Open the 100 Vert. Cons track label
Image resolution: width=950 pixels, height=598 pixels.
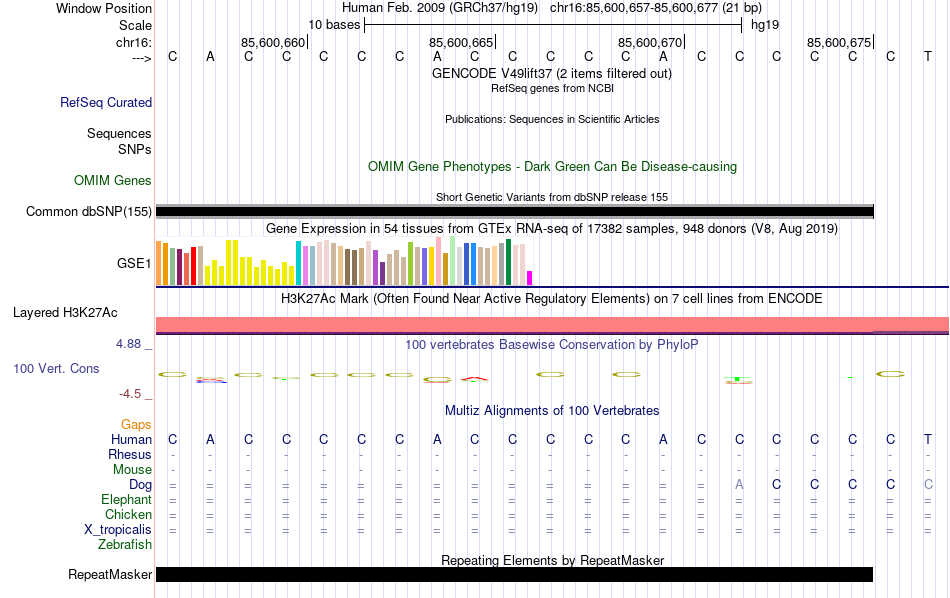click(x=56, y=368)
